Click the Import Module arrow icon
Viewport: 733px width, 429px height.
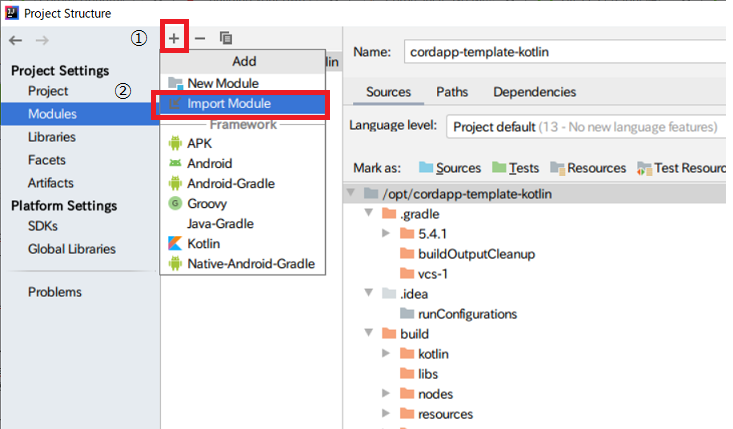pos(175,103)
